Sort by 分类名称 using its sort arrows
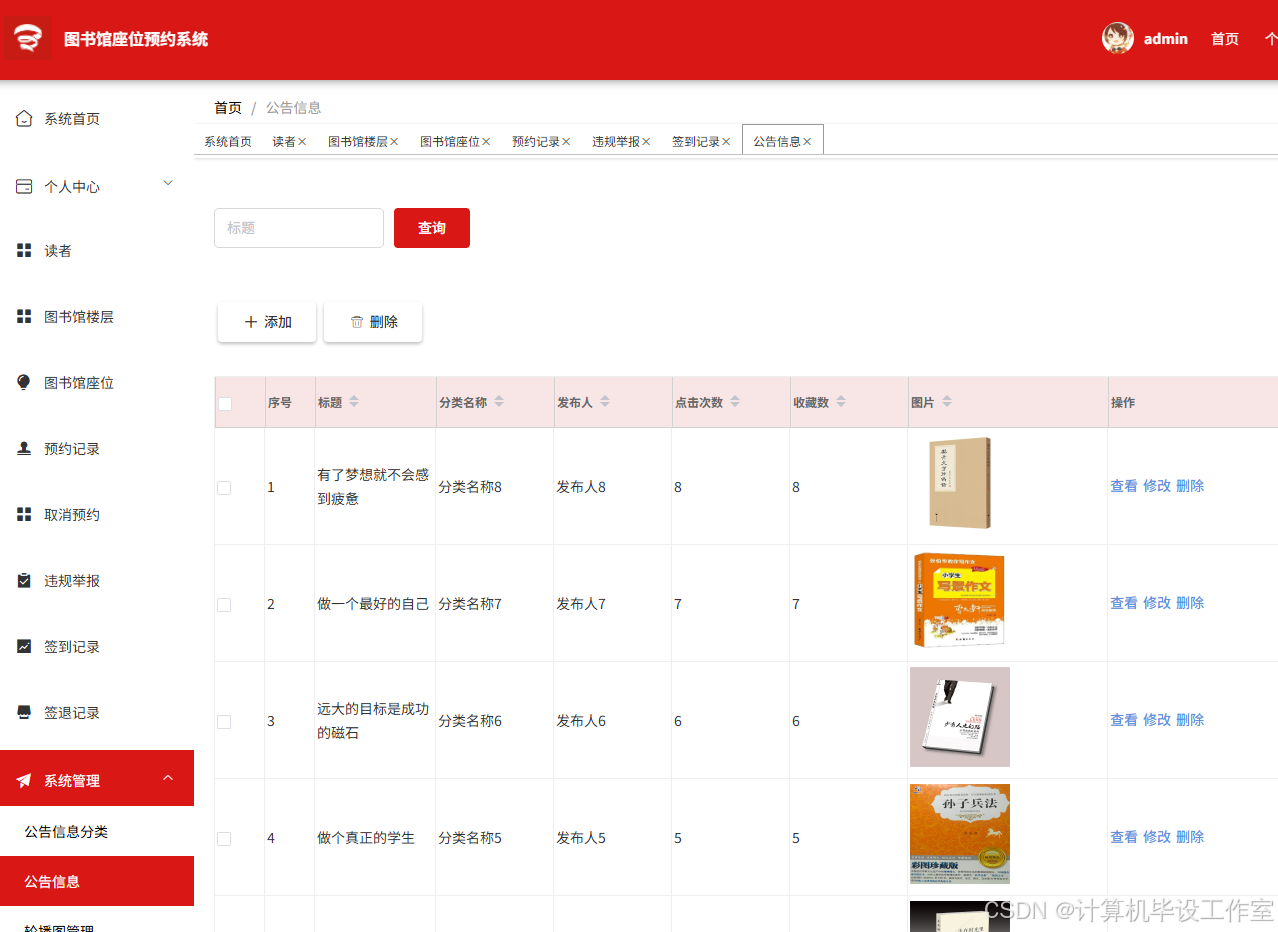Image resolution: width=1278 pixels, height=932 pixels. 499,402
